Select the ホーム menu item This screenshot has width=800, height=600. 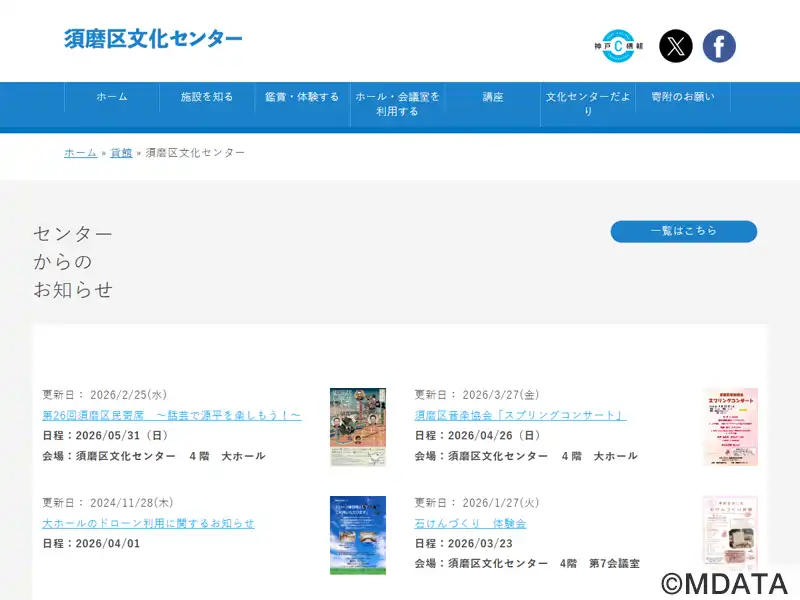(x=112, y=97)
